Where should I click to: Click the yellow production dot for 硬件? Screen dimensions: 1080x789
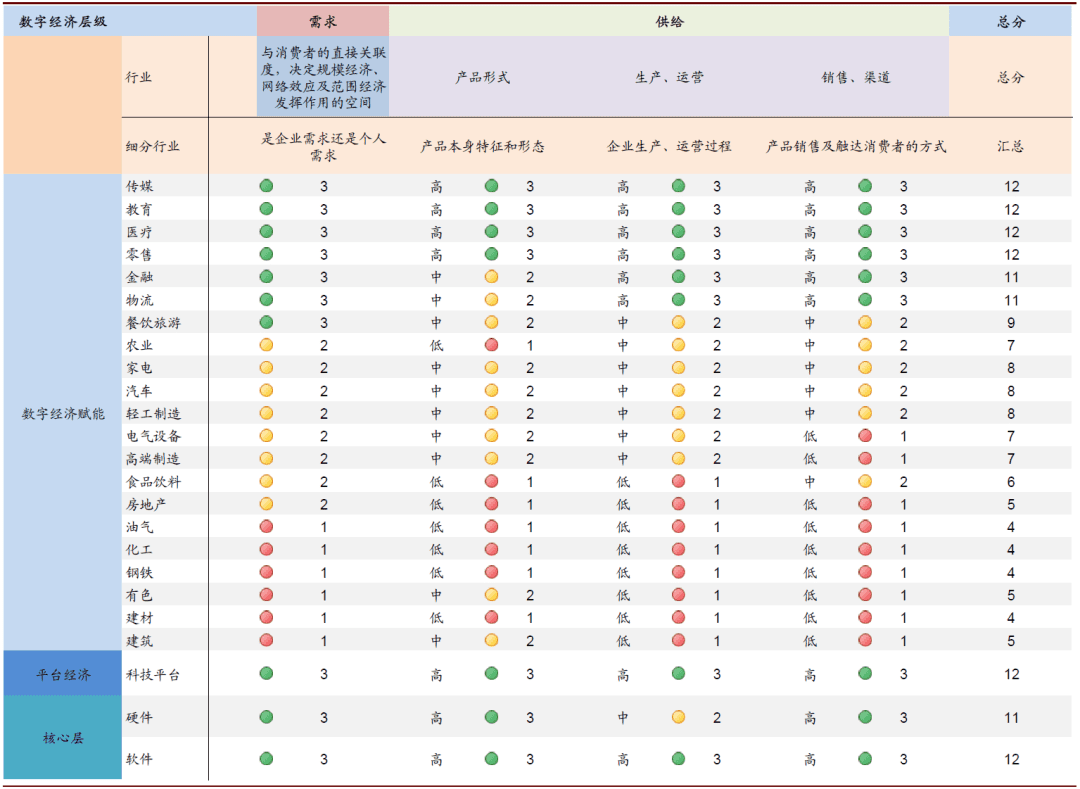[x=678, y=717]
